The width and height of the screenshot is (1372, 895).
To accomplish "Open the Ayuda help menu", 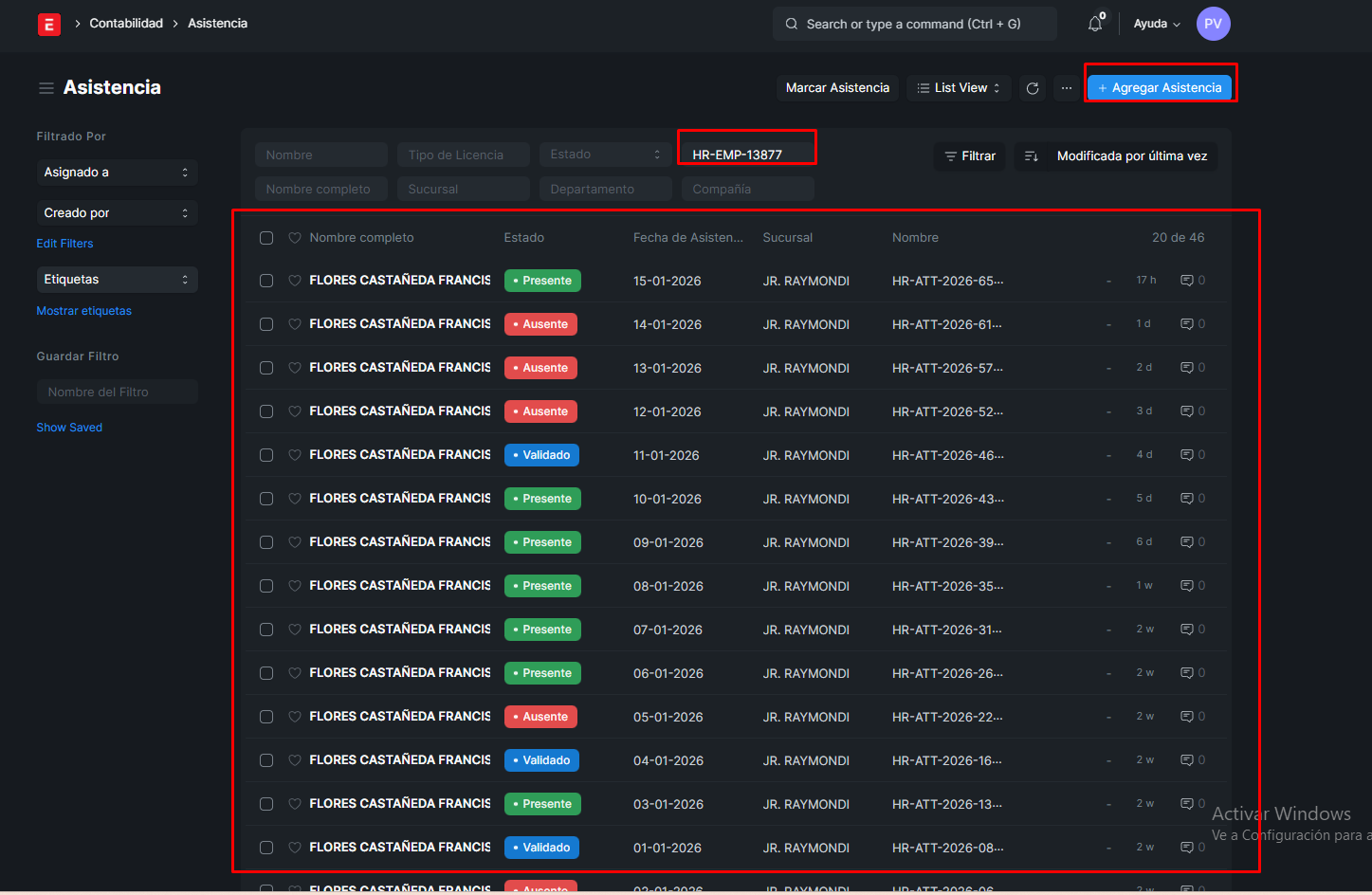I will click(x=1156, y=24).
